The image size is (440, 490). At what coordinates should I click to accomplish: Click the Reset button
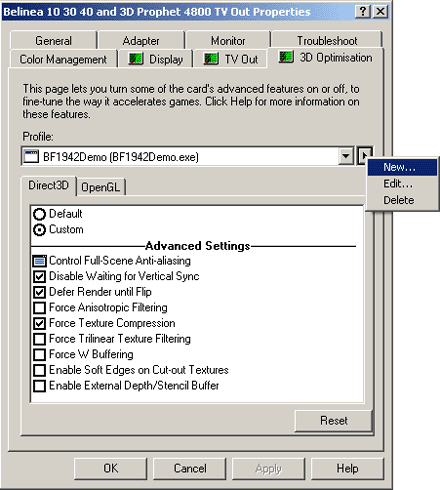(x=334, y=421)
